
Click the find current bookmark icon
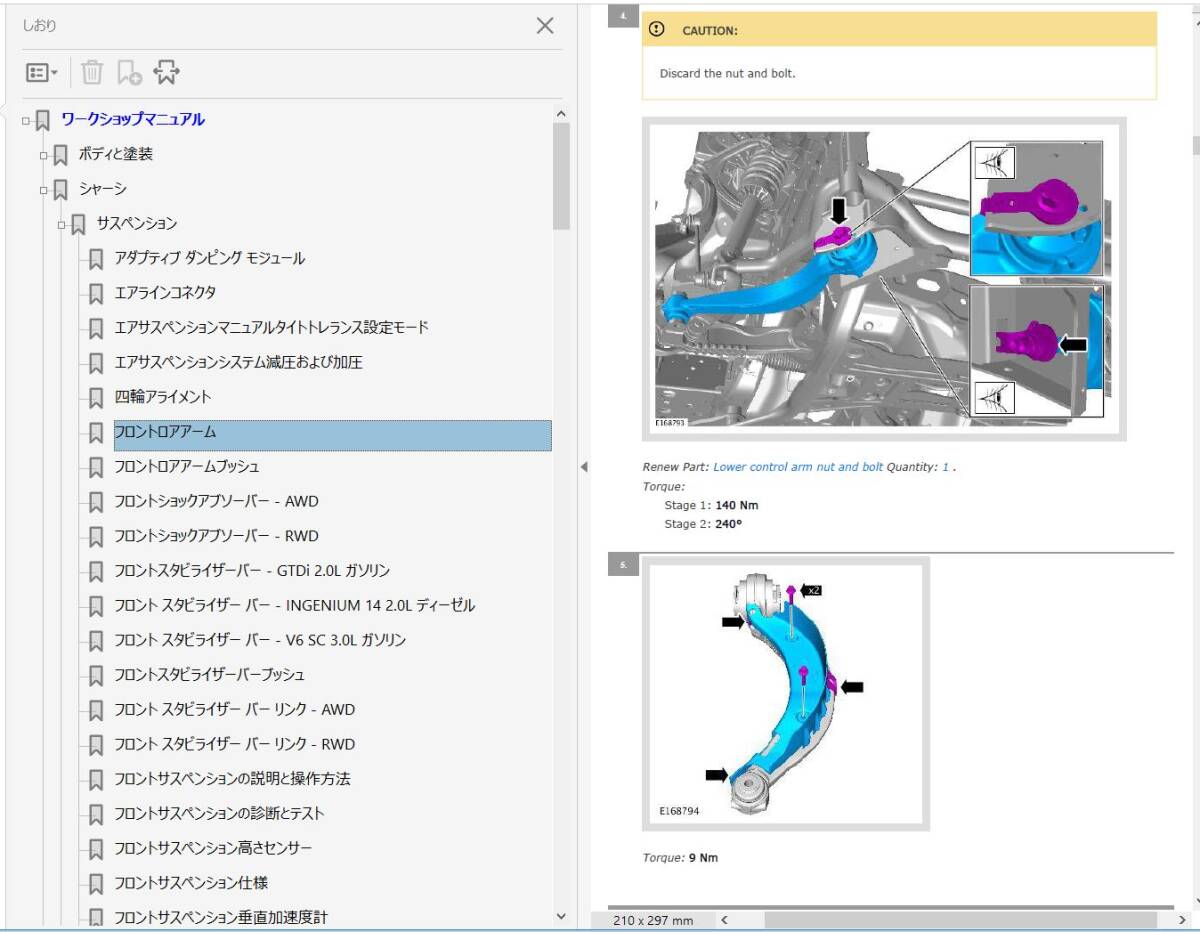coord(167,72)
